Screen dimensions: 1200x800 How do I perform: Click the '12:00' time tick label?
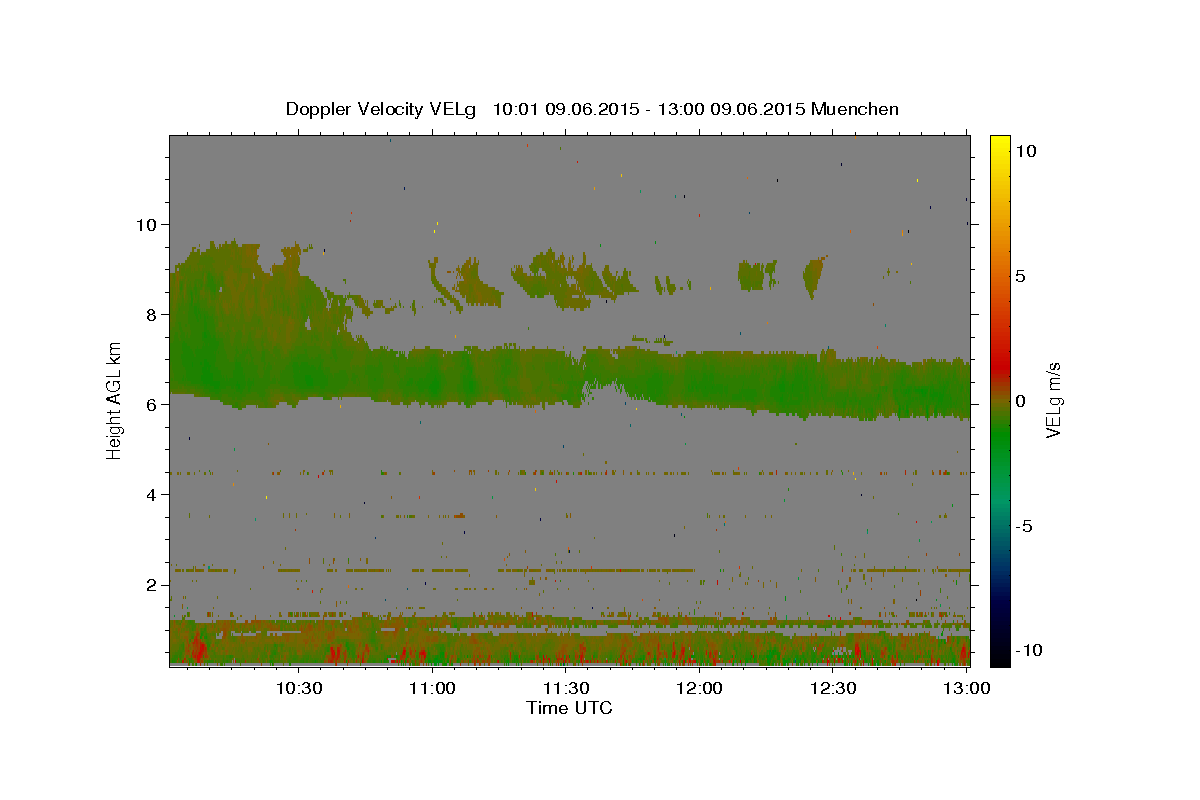pos(699,689)
